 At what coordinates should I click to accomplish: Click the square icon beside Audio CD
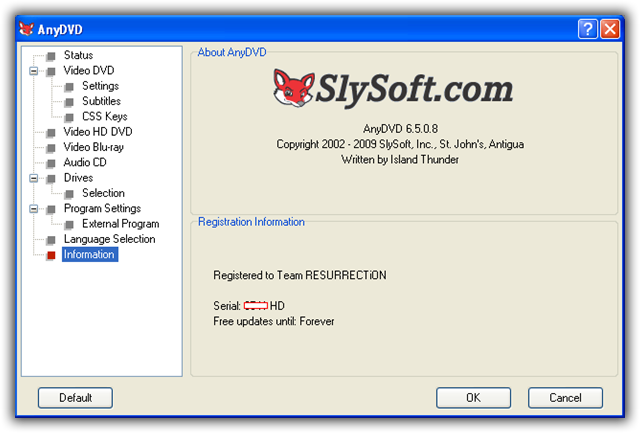tap(51, 163)
